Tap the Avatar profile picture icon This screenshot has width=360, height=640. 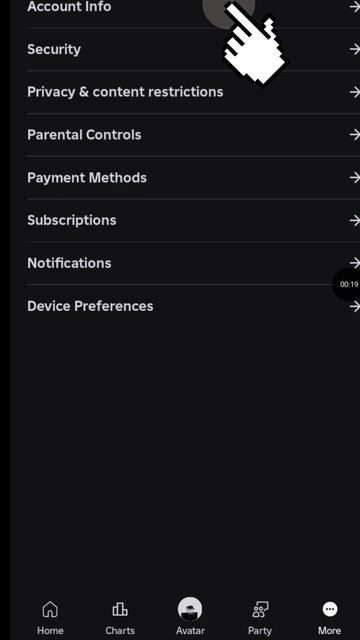click(190, 609)
